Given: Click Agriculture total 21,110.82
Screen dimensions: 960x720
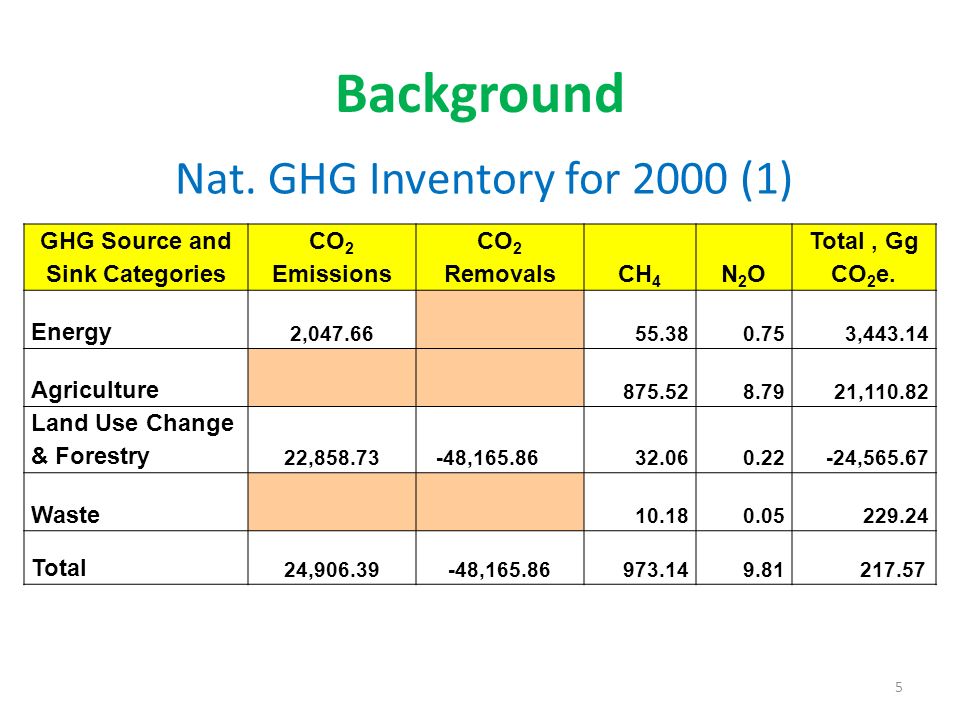Looking at the screenshot, I should [x=881, y=392].
